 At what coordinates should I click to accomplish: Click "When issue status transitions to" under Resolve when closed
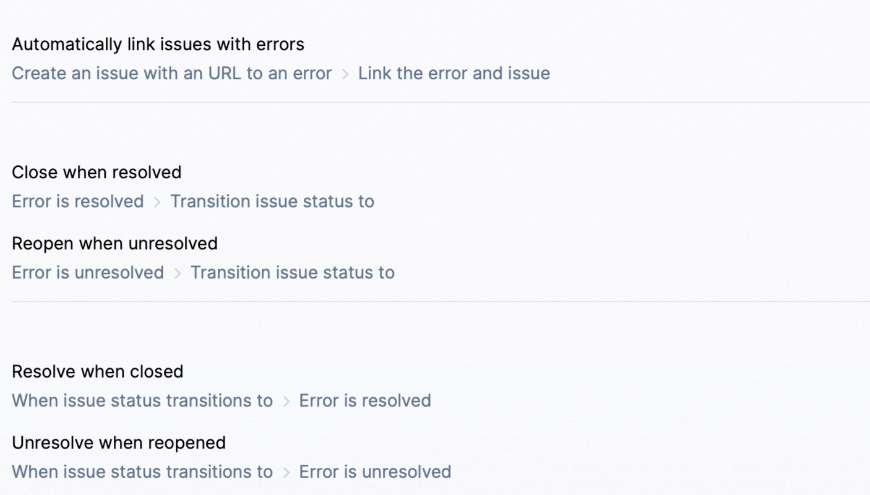pyautogui.click(x=142, y=400)
